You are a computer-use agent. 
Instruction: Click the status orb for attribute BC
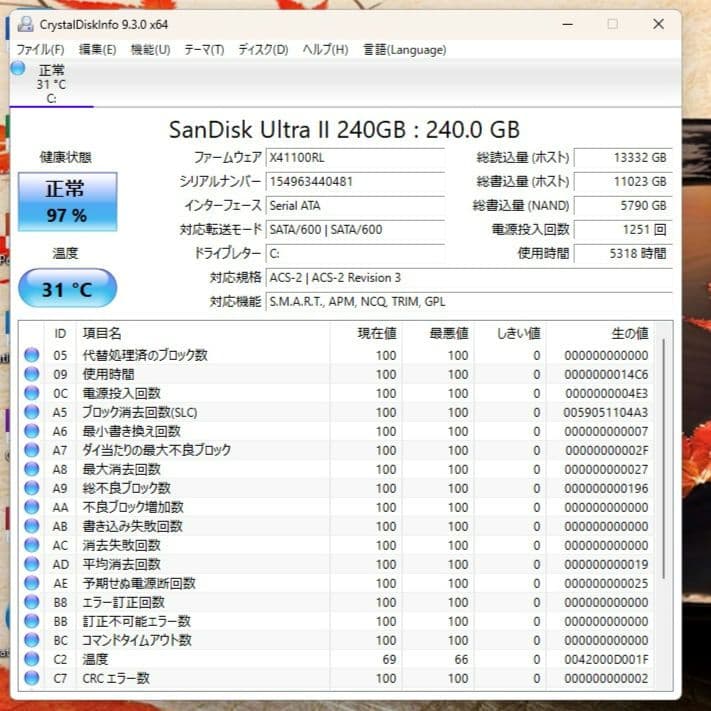pyautogui.click(x=32, y=641)
